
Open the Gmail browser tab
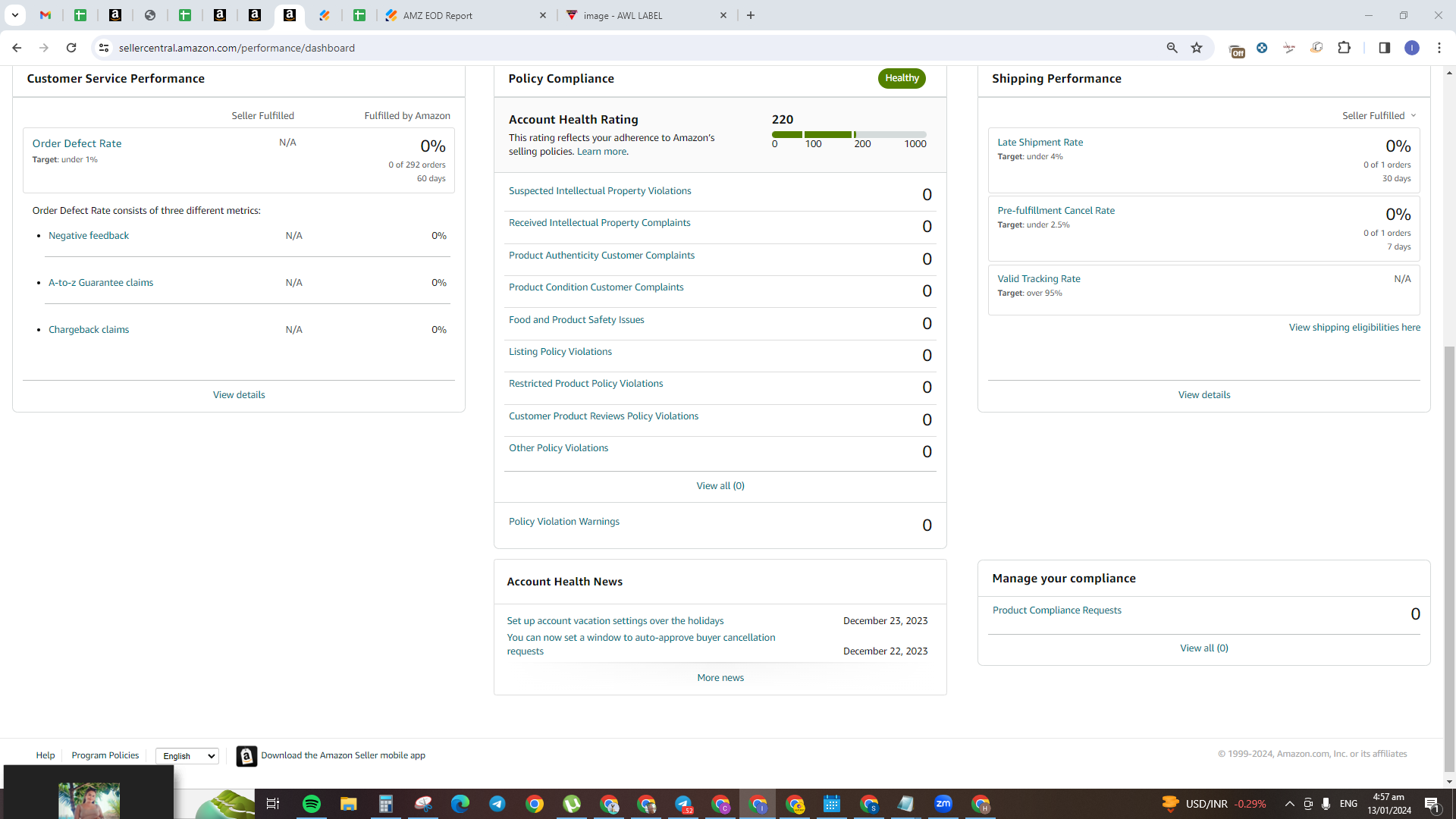(x=45, y=15)
